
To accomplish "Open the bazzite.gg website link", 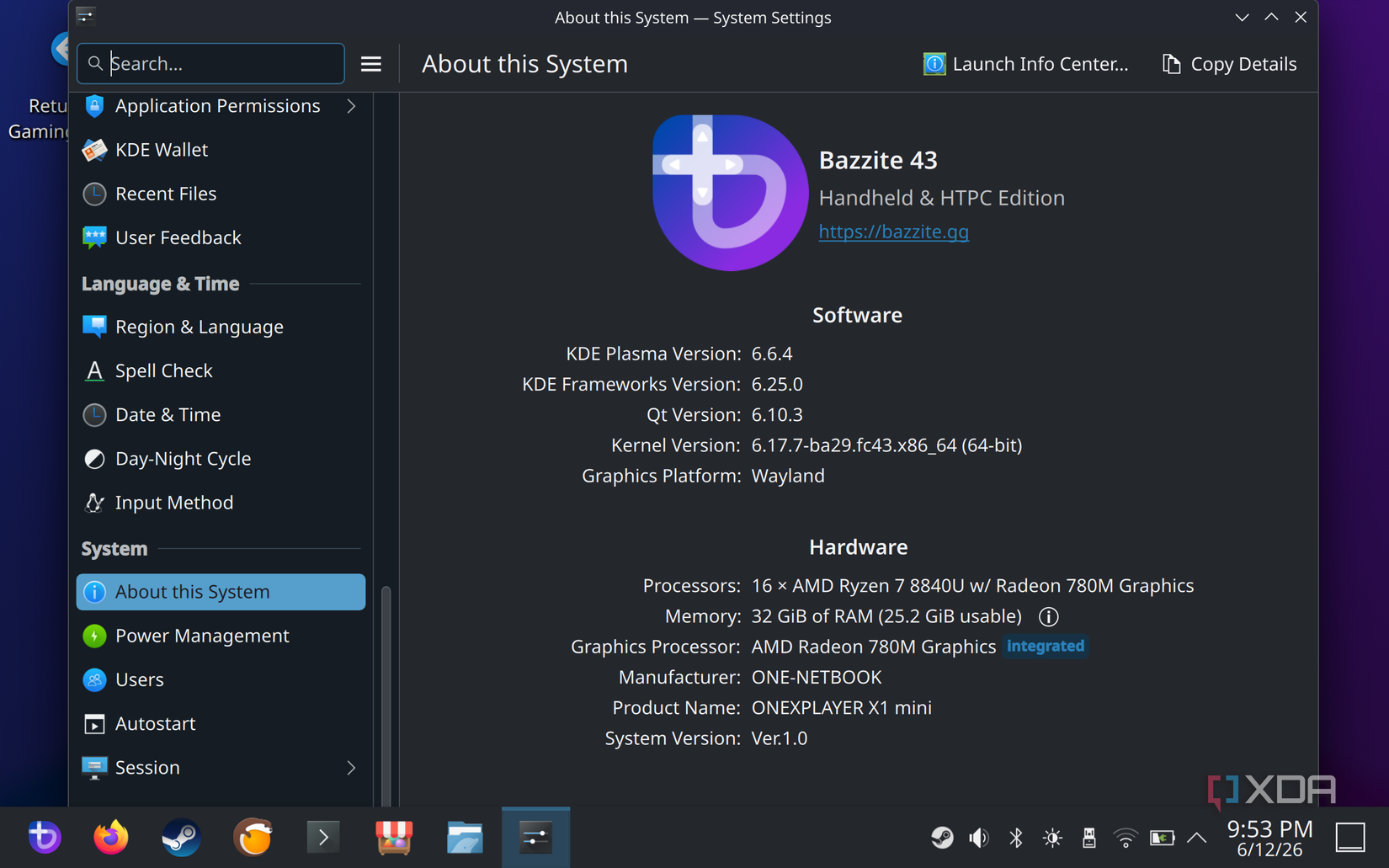I will point(893,232).
